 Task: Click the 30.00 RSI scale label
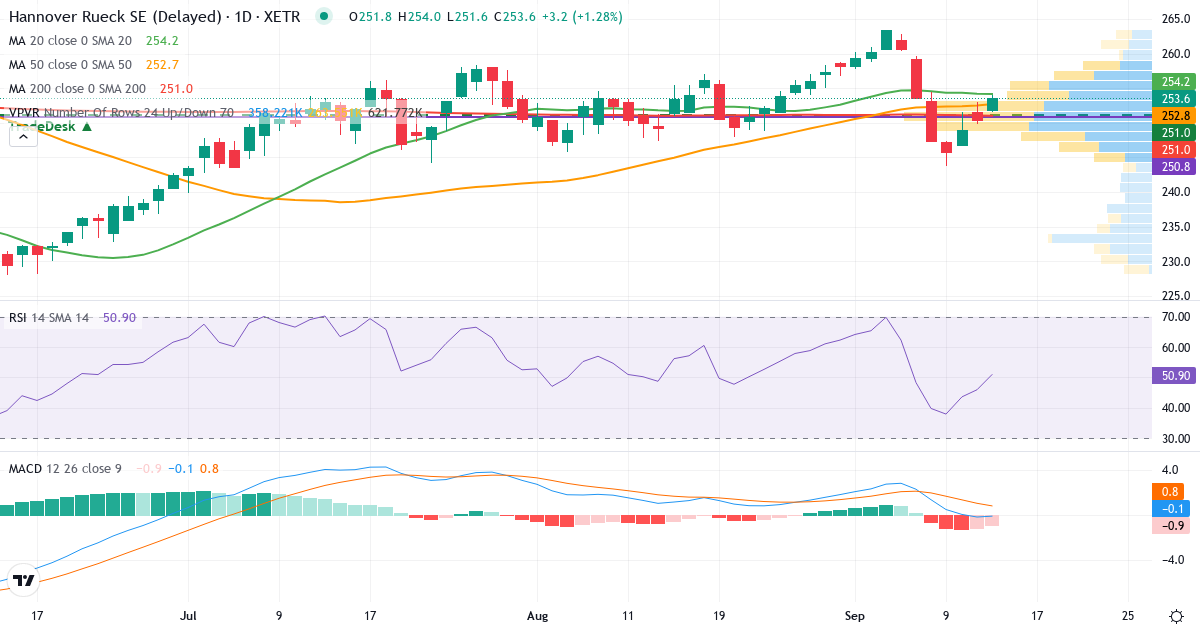(x=1176, y=438)
